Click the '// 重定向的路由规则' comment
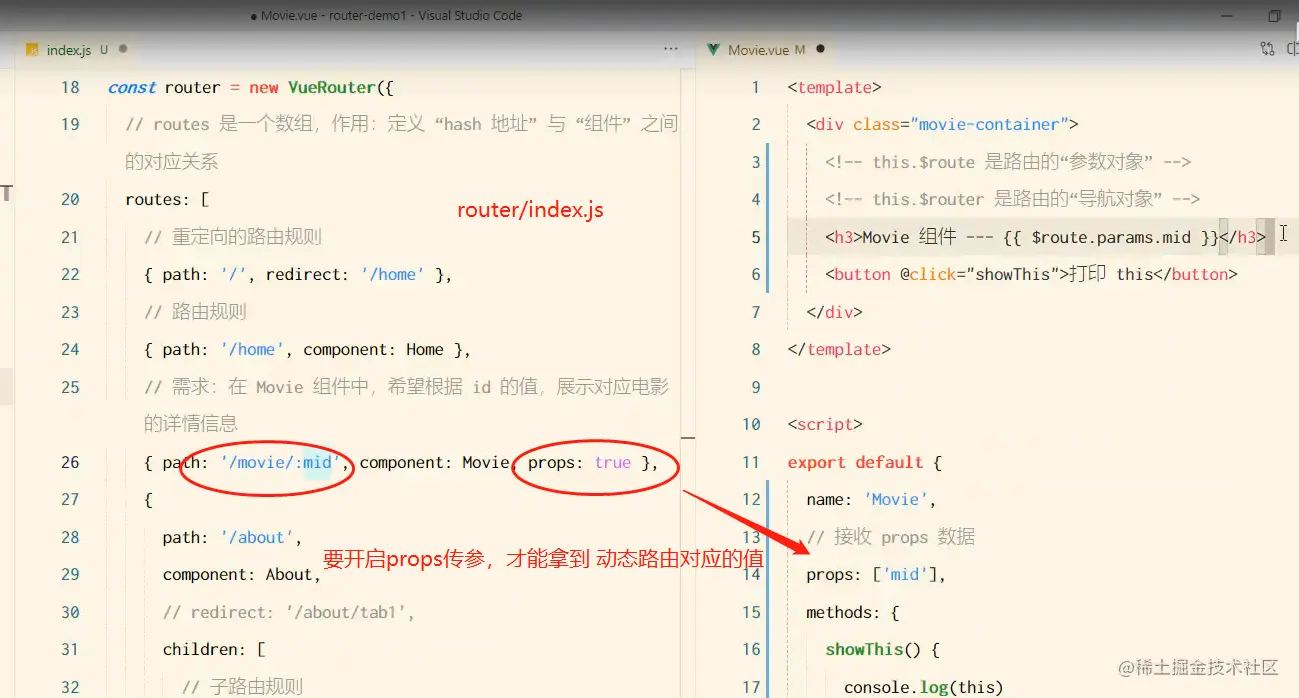Image resolution: width=1299 pixels, height=698 pixels. [232, 237]
